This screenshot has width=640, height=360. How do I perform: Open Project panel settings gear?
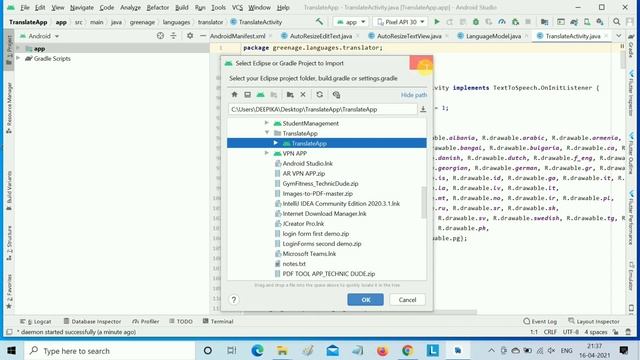coord(190,36)
